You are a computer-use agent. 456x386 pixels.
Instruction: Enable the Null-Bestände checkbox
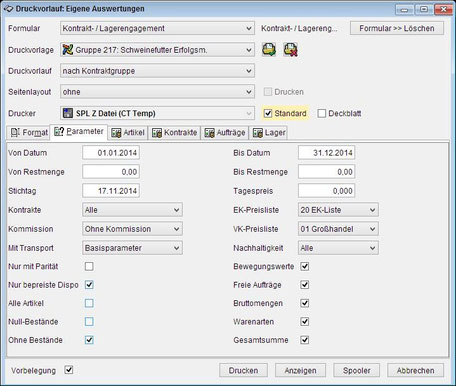(x=89, y=322)
